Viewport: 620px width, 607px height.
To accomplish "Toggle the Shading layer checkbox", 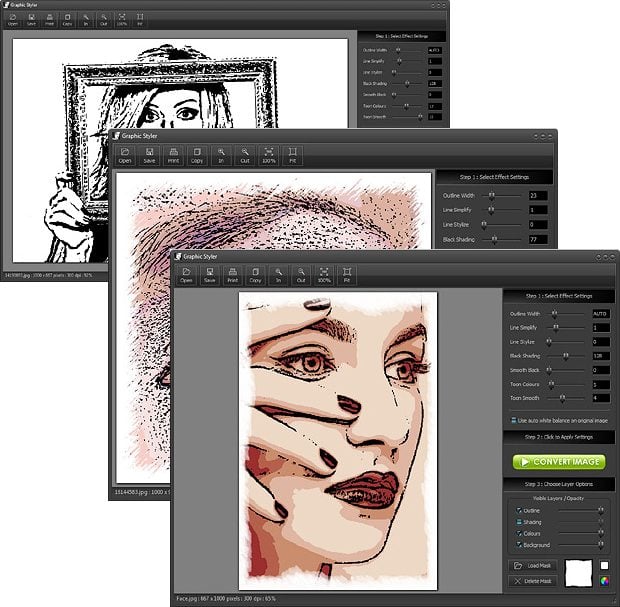I will coord(518,521).
